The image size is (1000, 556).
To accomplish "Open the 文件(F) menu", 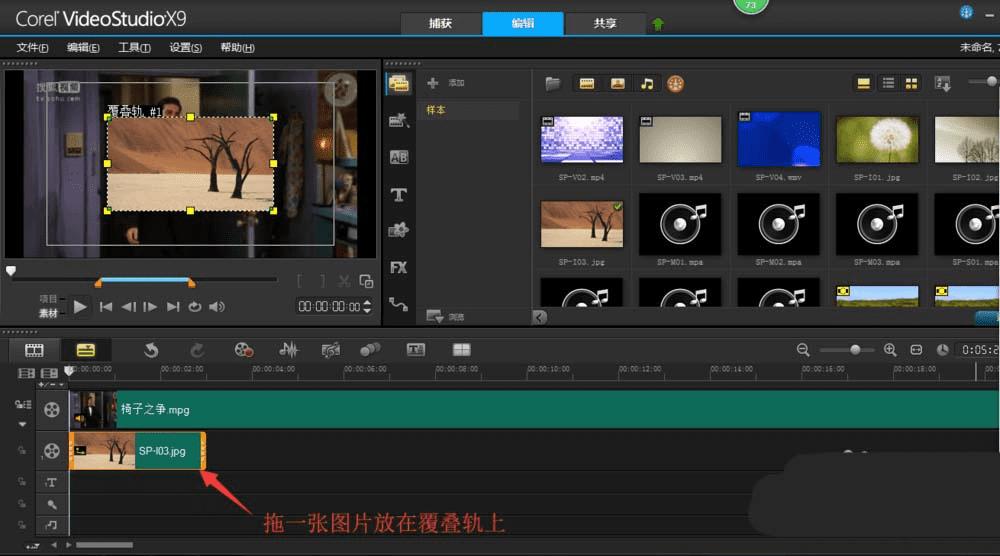I will coord(32,48).
